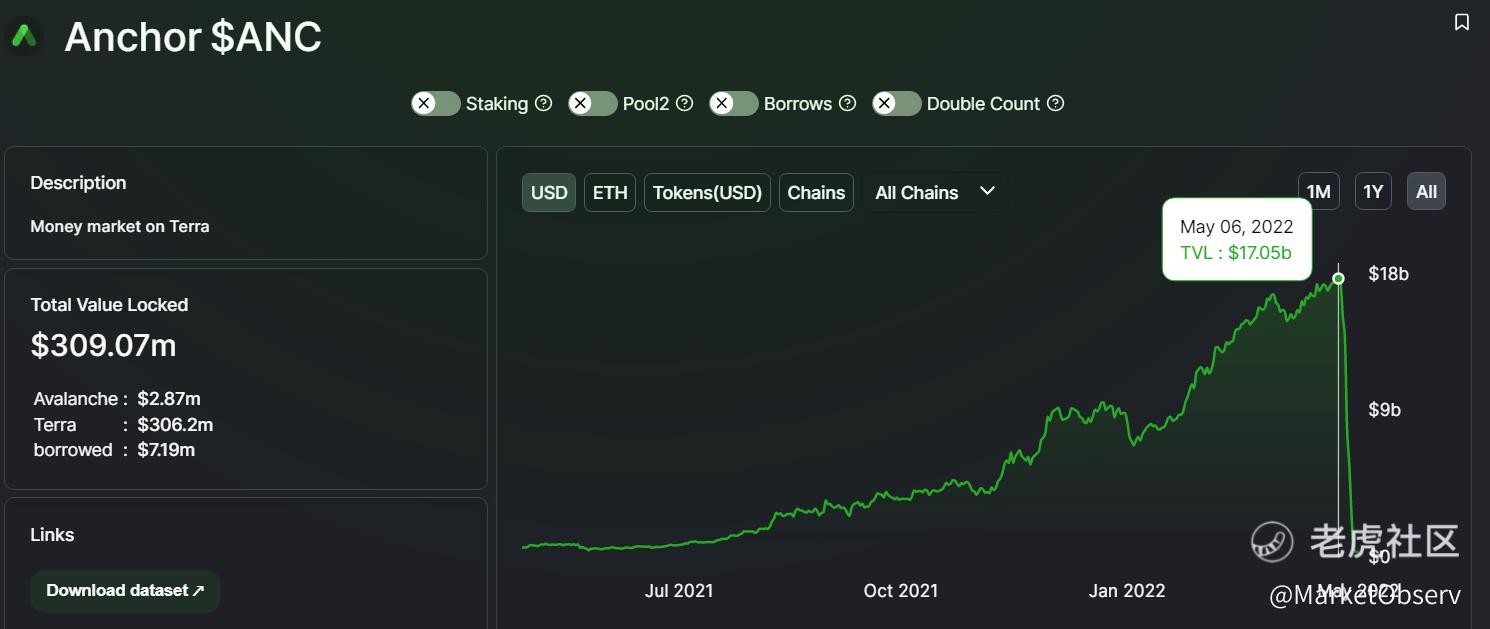1490x629 pixels.
Task: Click Double Count help icon
Action: click(1056, 103)
